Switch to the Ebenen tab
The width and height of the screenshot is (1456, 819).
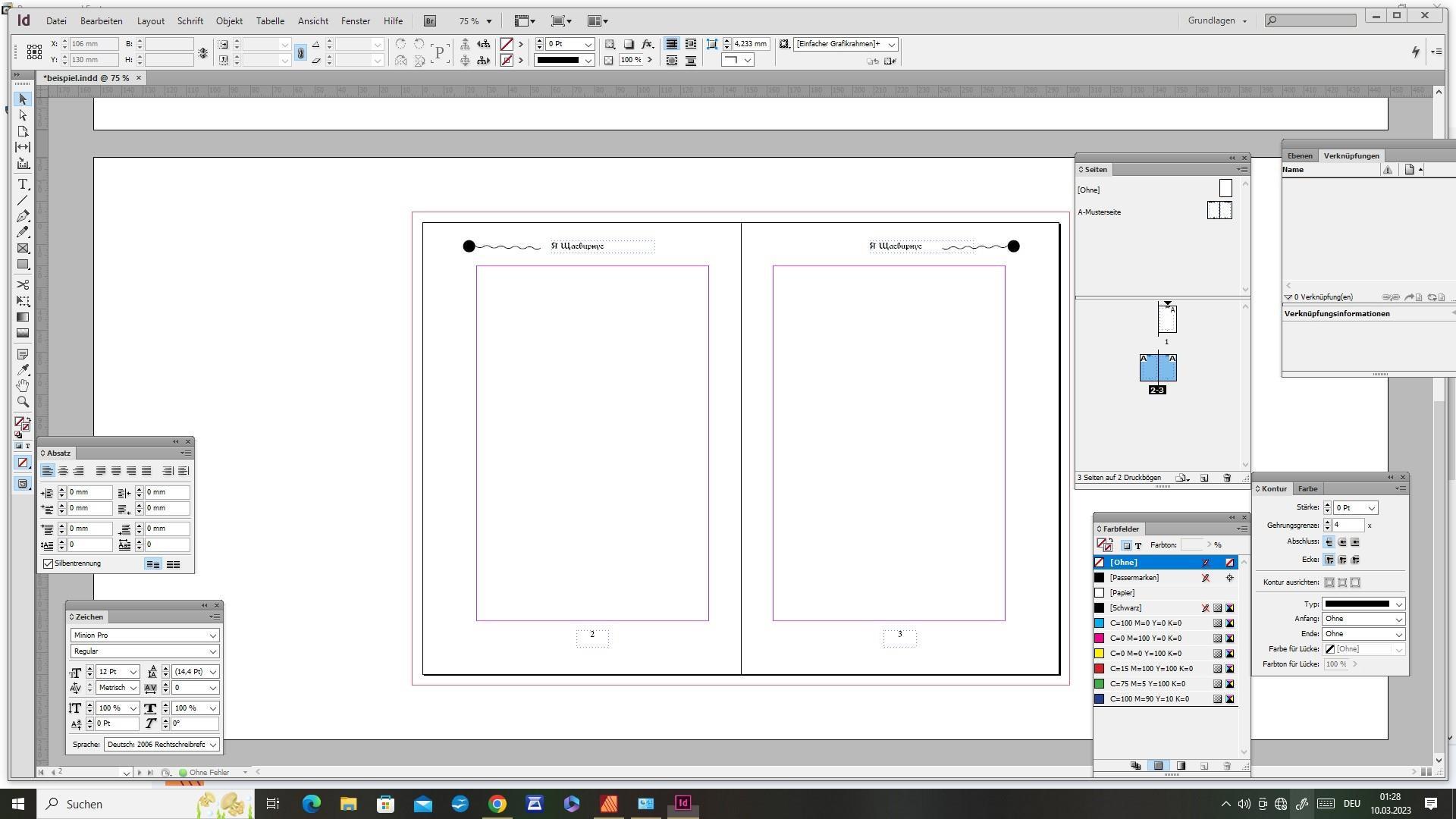point(1300,155)
